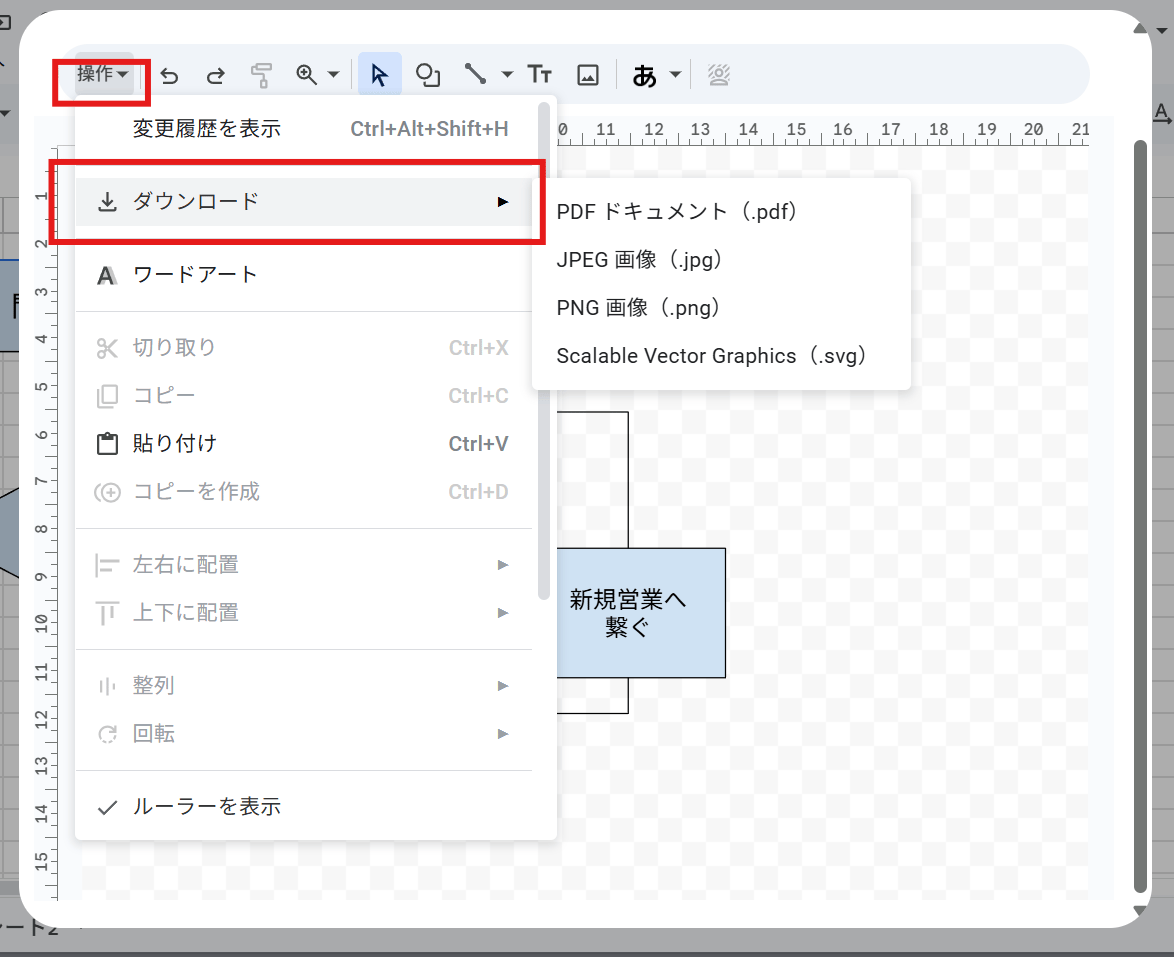Choose the selection arrow tool

click(379, 74)
